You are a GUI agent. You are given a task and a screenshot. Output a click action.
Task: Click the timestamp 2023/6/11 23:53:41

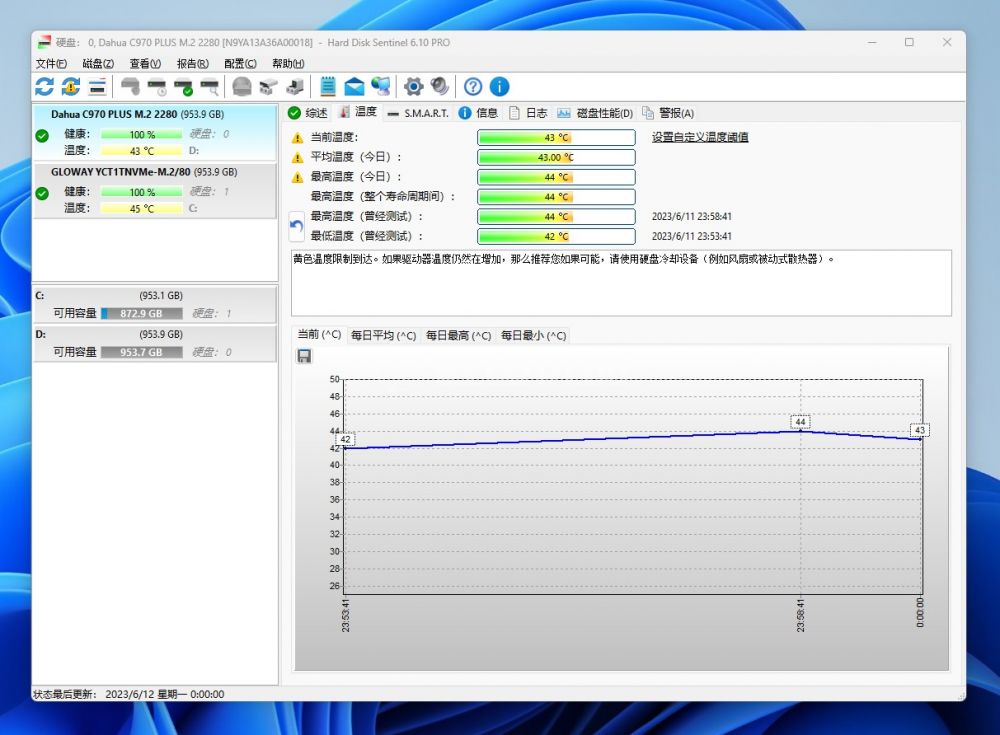(x=691, y=236)
